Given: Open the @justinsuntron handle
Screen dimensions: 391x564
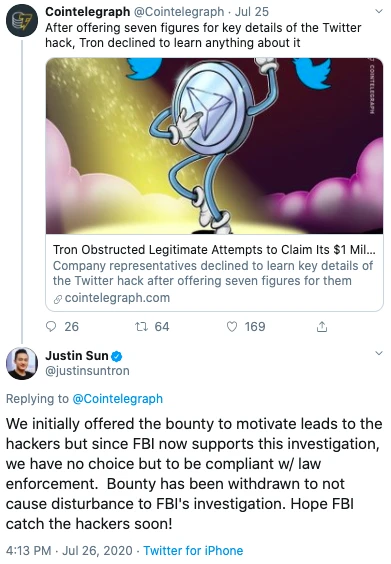Looking at the screenshot, I should pyautogui.click(x=87, y=371).
